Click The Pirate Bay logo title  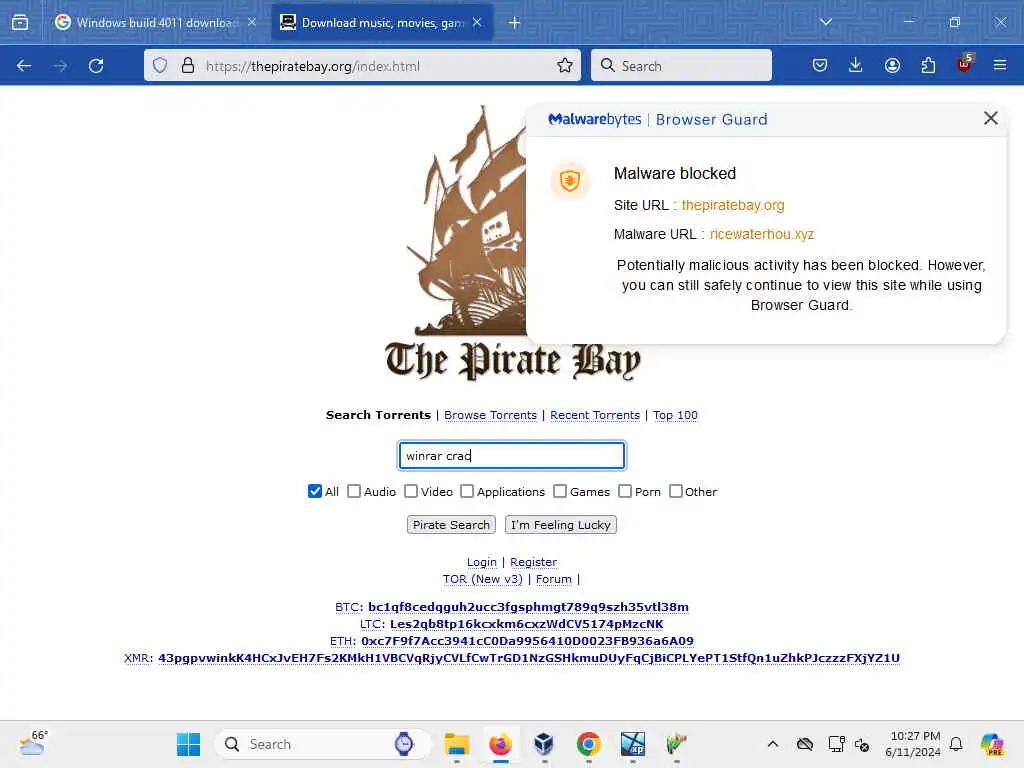513,360
